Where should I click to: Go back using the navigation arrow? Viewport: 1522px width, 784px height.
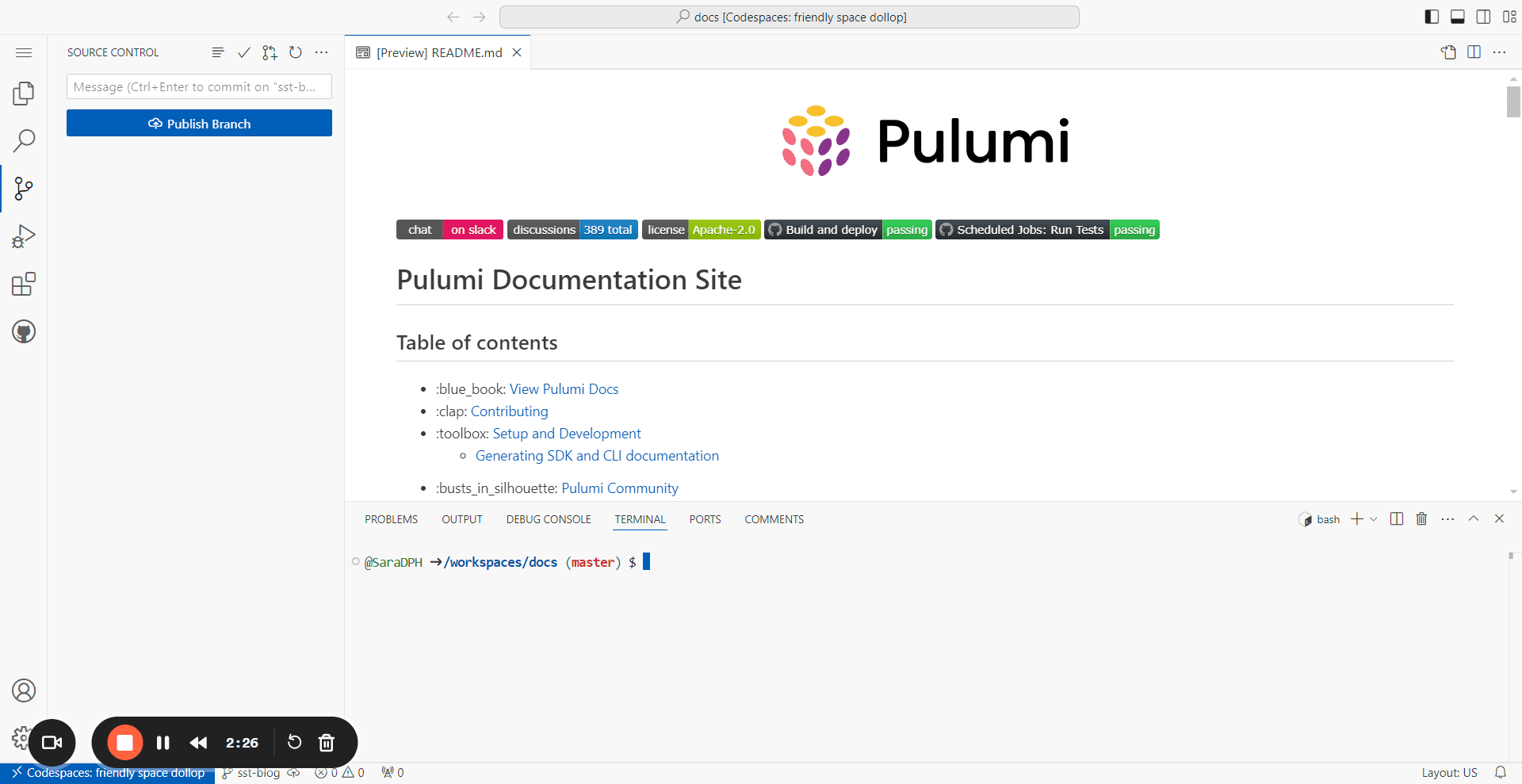tap(453, 17)
